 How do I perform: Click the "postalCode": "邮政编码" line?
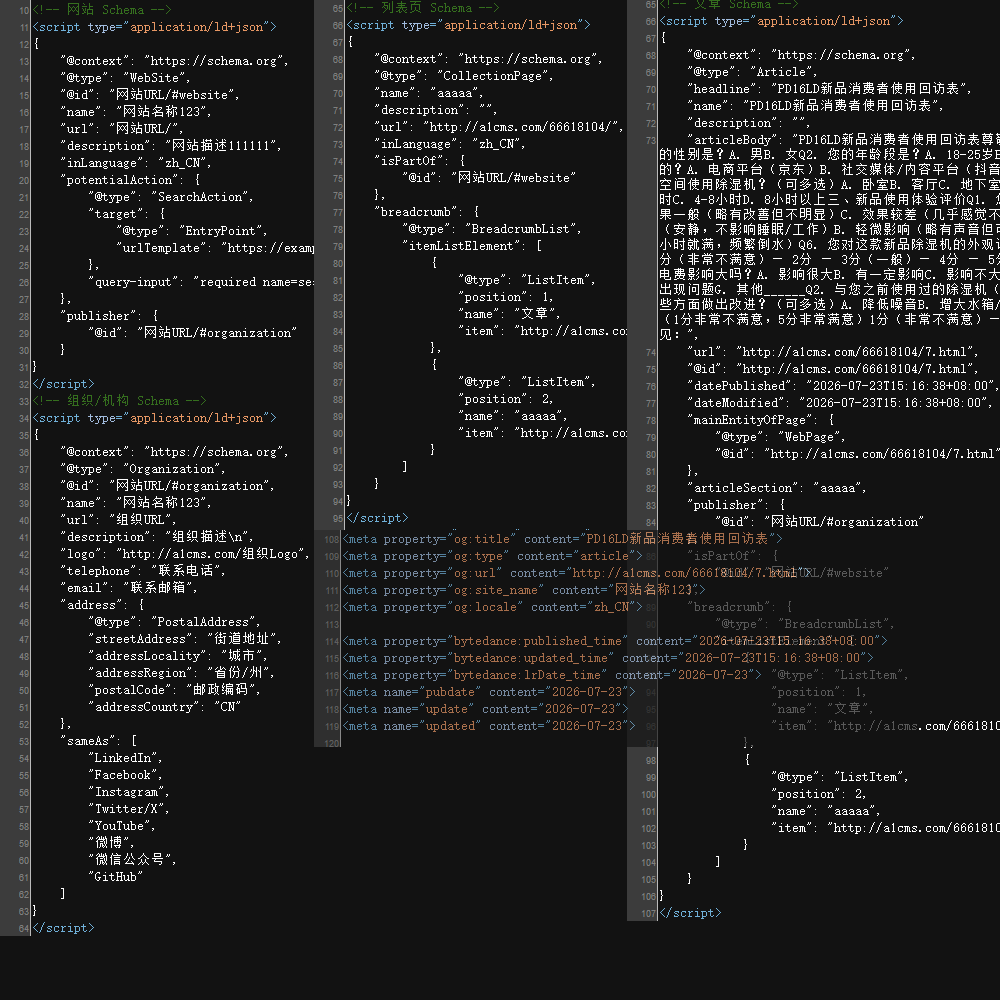tap(174, 690)
